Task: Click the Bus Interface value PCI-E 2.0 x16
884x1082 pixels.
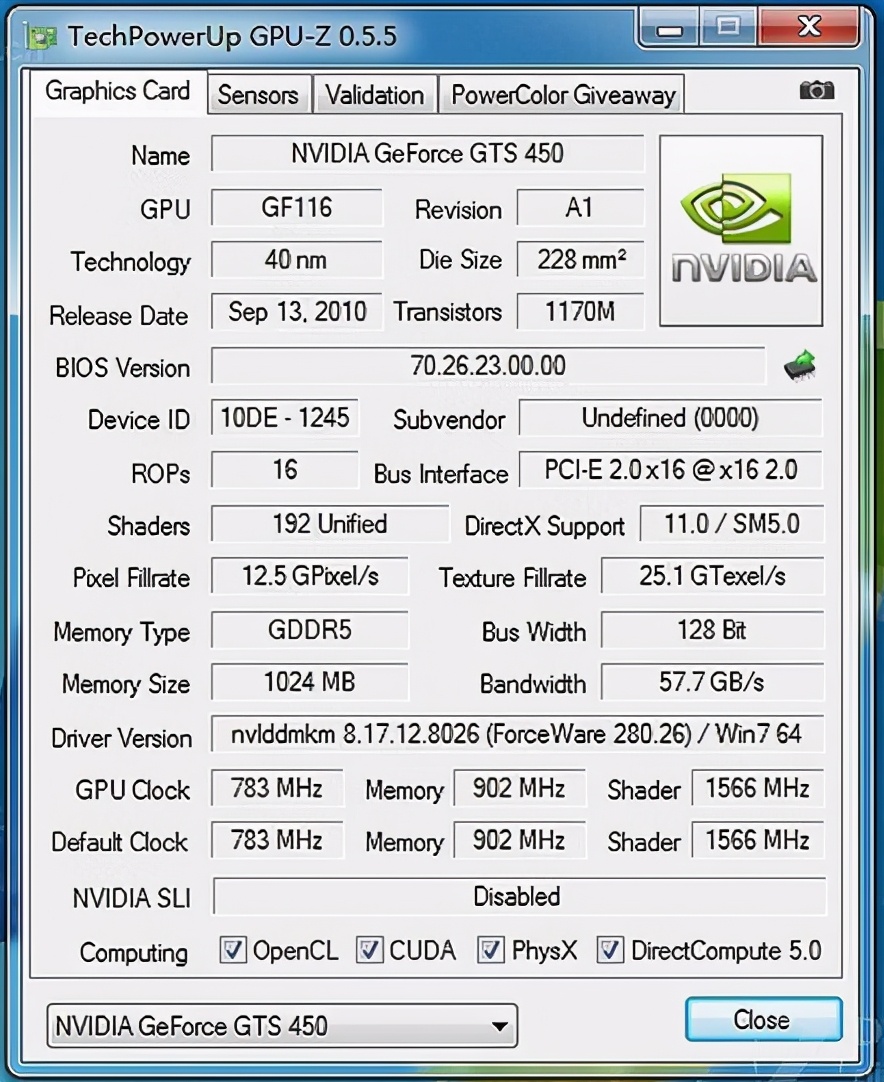Action: 670,470
